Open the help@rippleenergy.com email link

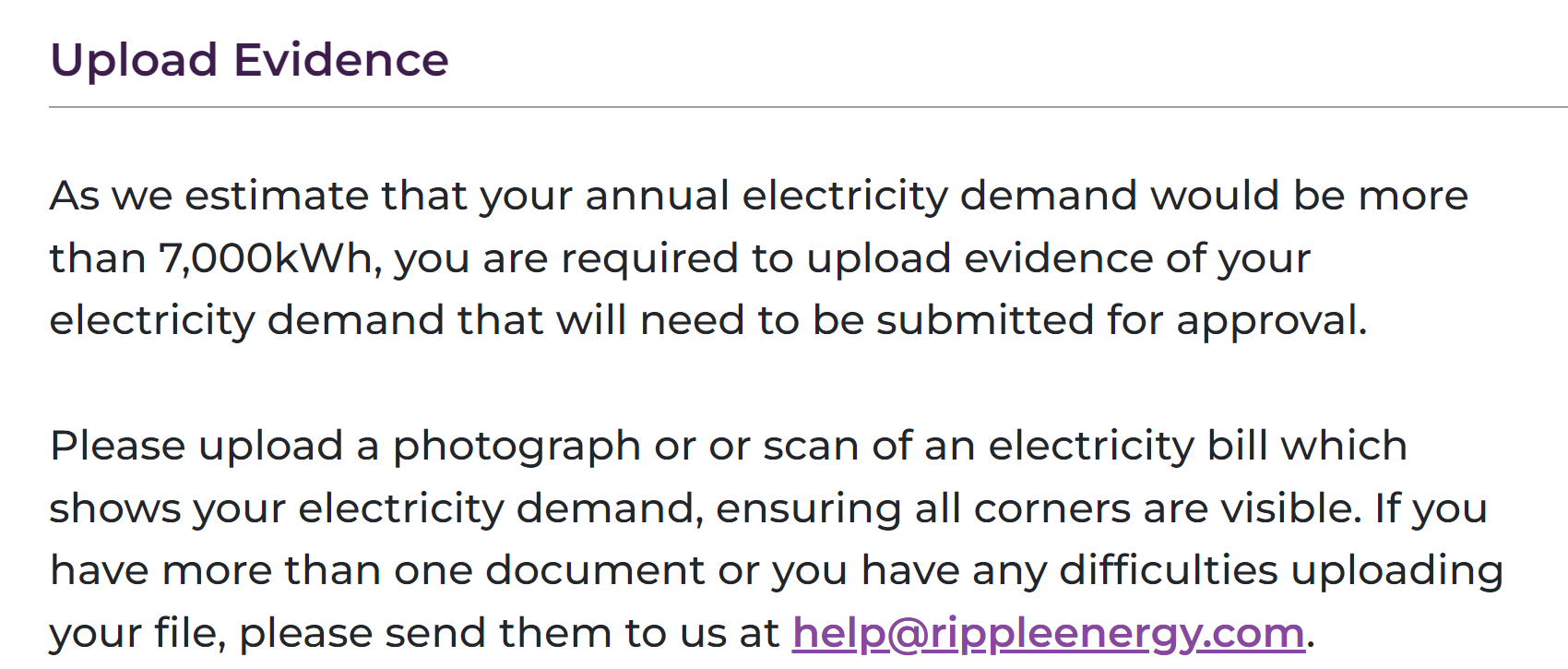pyautogui.click(x=1049, y=634)
